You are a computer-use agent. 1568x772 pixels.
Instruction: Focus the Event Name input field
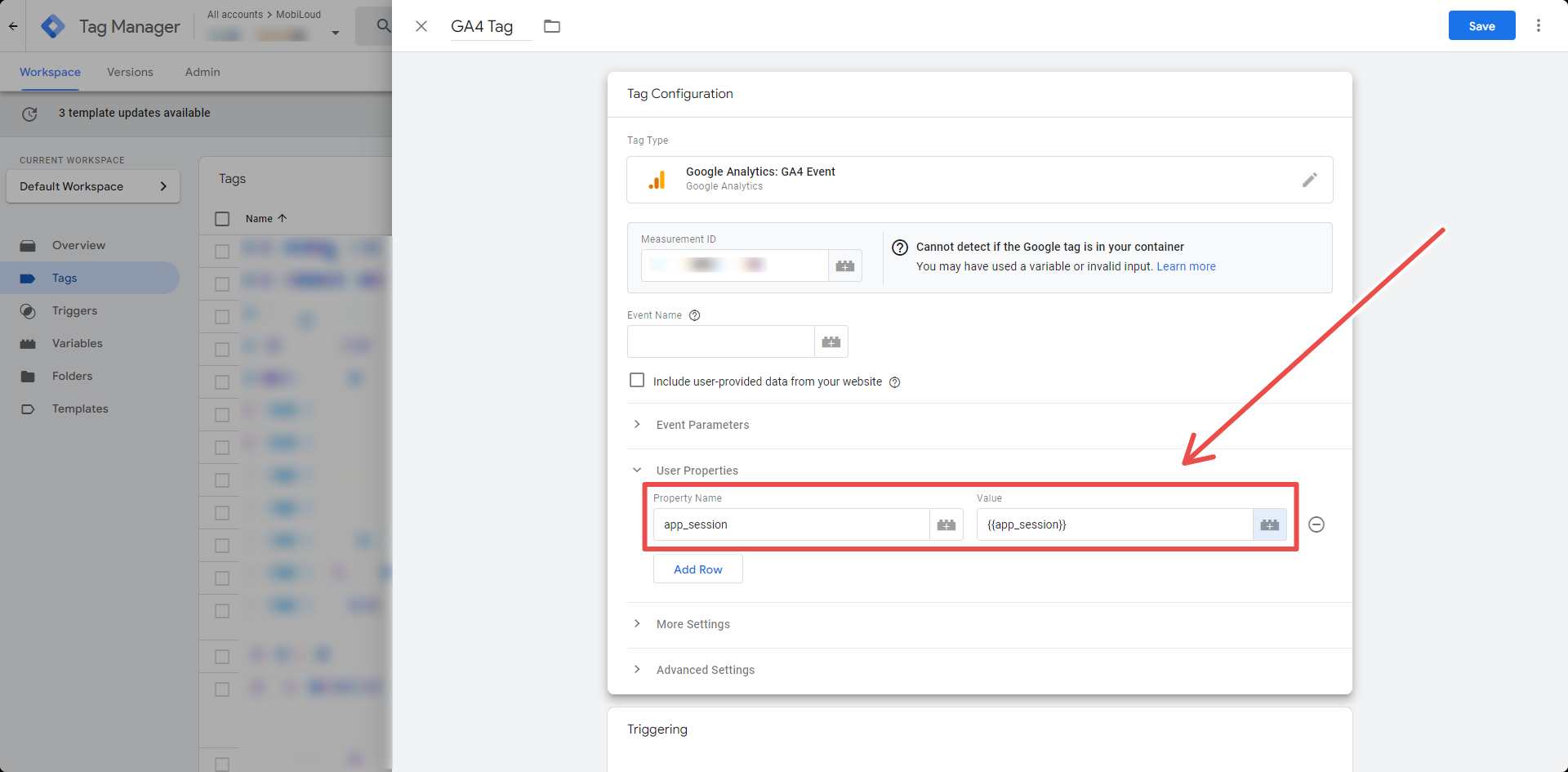point(720,341)
